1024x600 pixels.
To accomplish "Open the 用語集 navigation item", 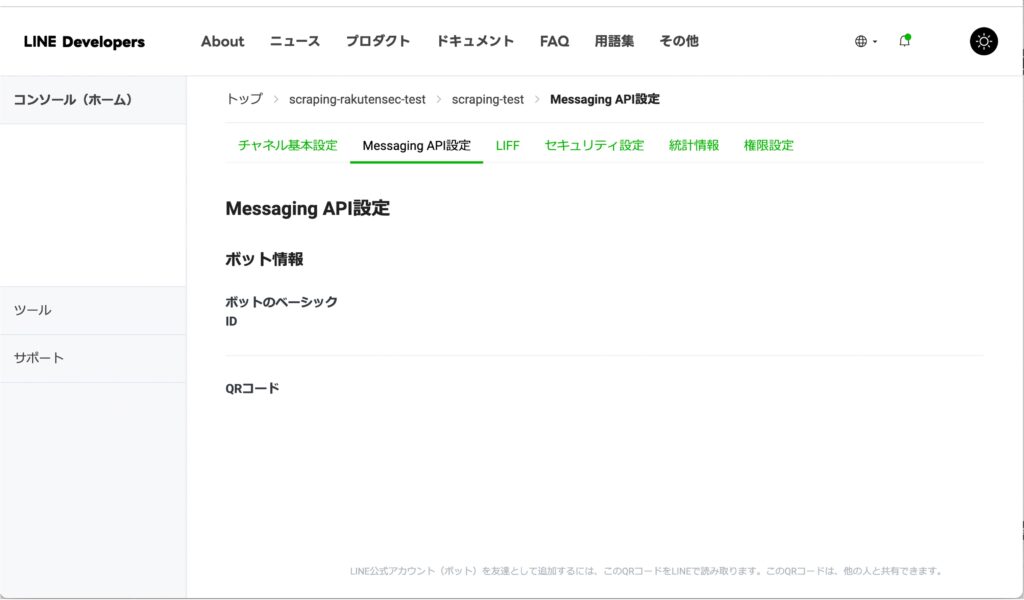I will pyautogui.click(x=614, y=41).
